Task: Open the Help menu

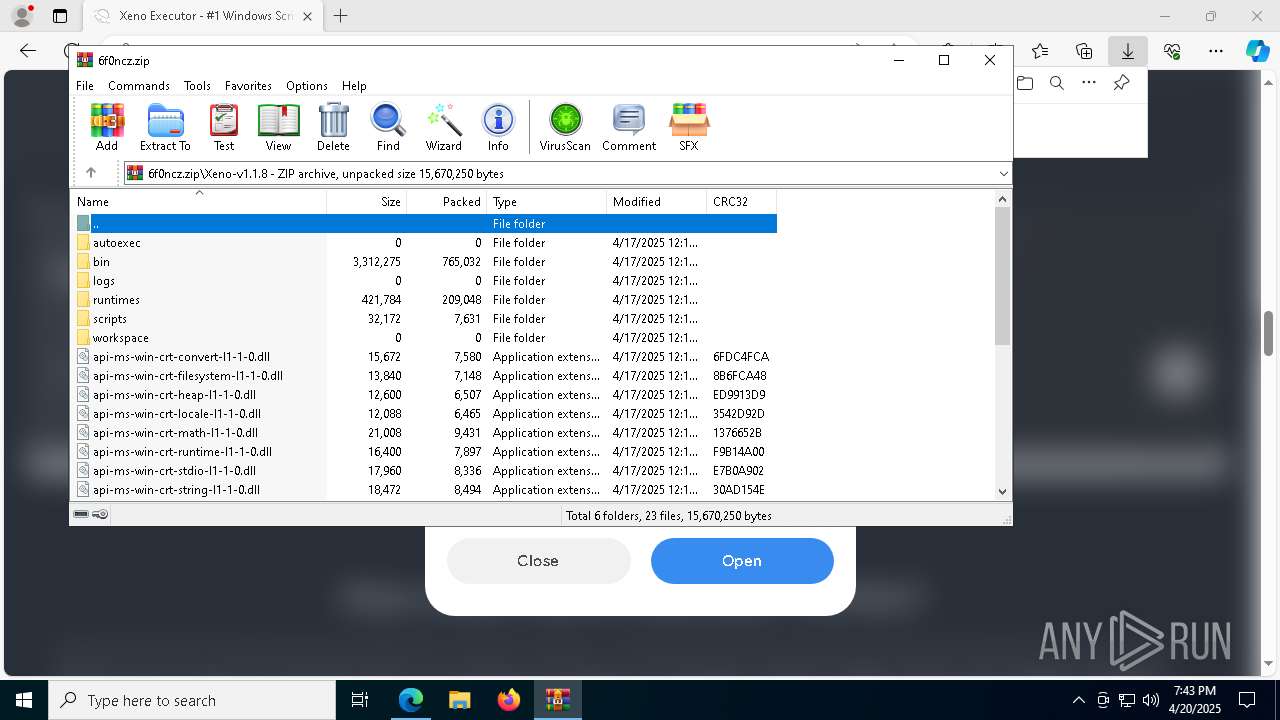Action: click(x=354, y=86)
